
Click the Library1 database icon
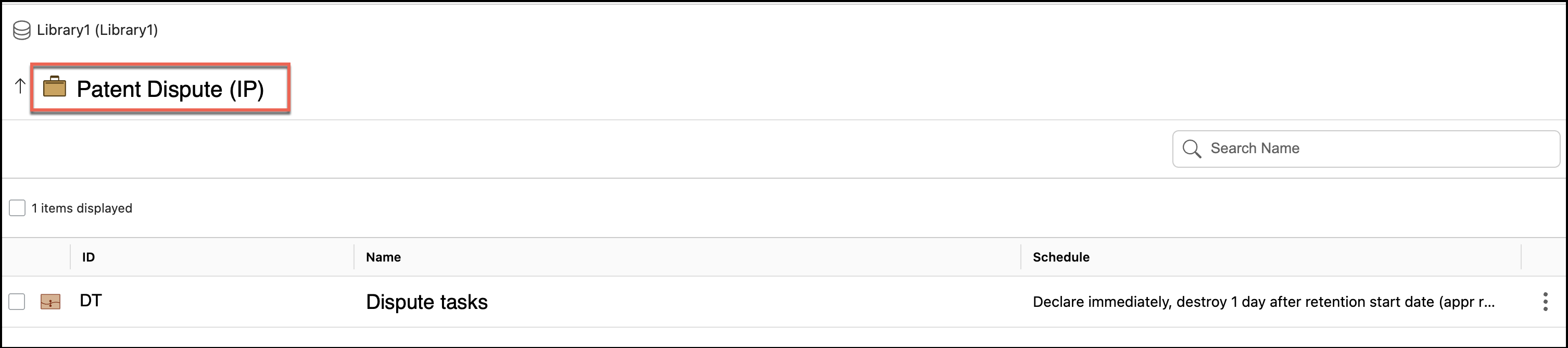point(22,30)
